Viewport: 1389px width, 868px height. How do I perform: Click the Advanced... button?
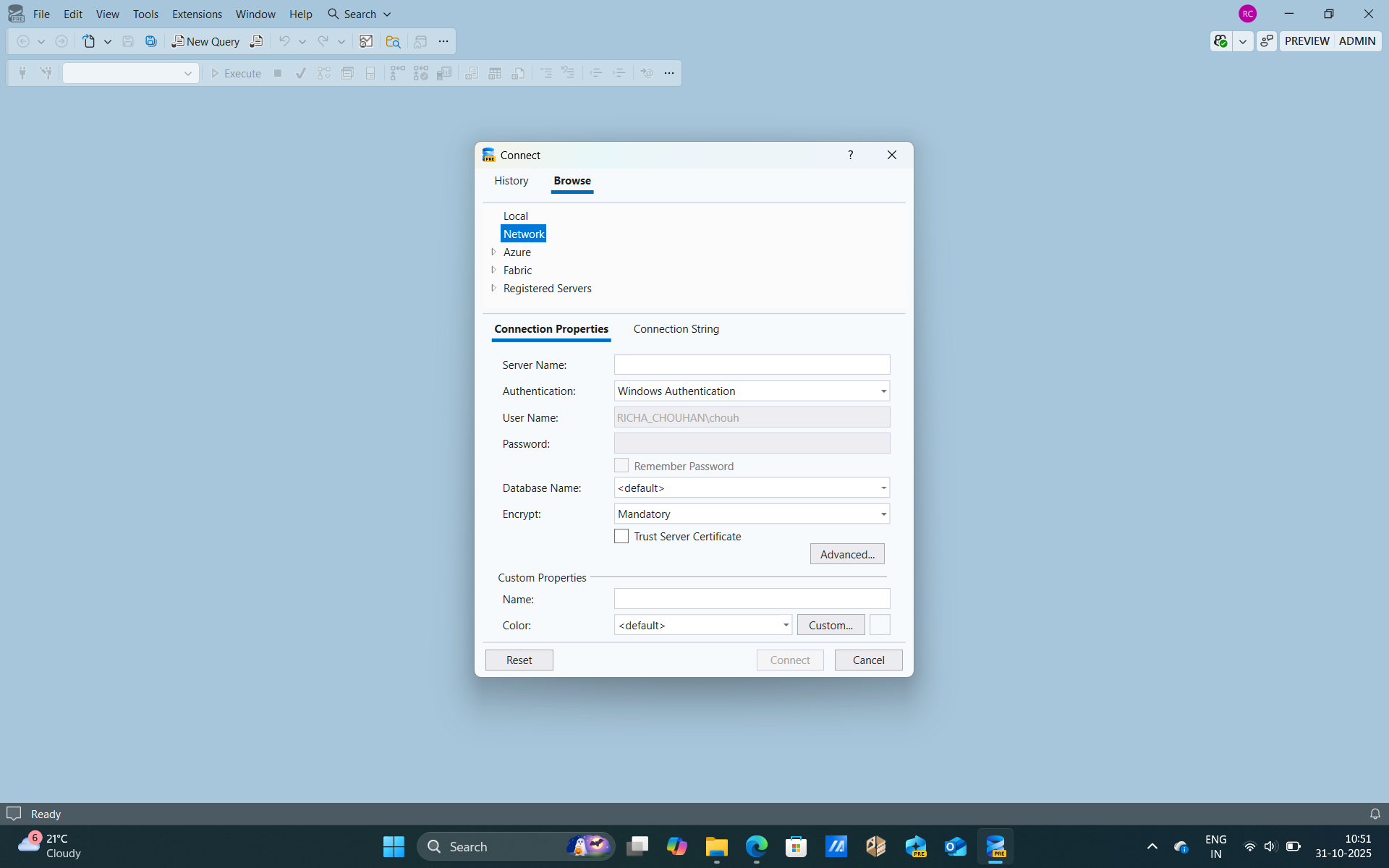coord(846,554)
